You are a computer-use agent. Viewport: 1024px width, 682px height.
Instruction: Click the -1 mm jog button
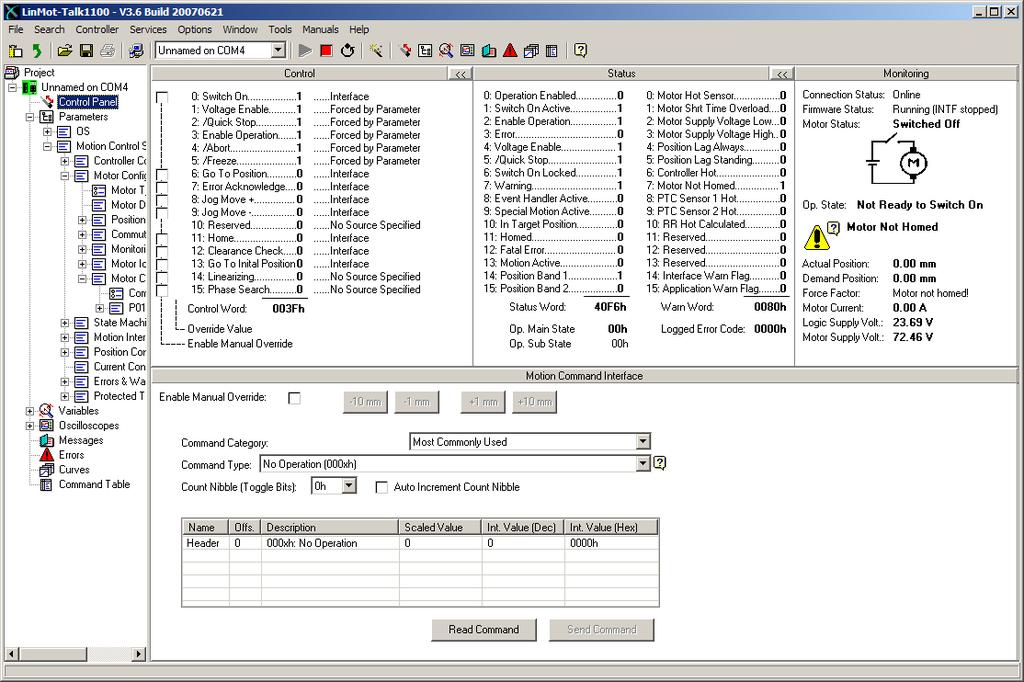click(417, 402)
